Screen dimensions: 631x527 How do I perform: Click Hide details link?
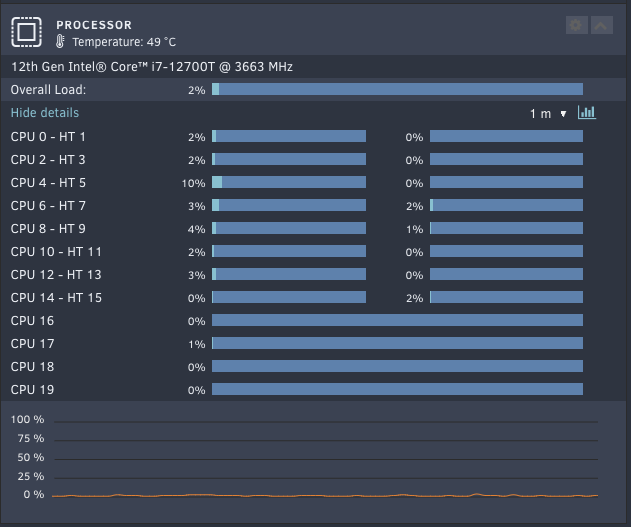click(45, 113)
